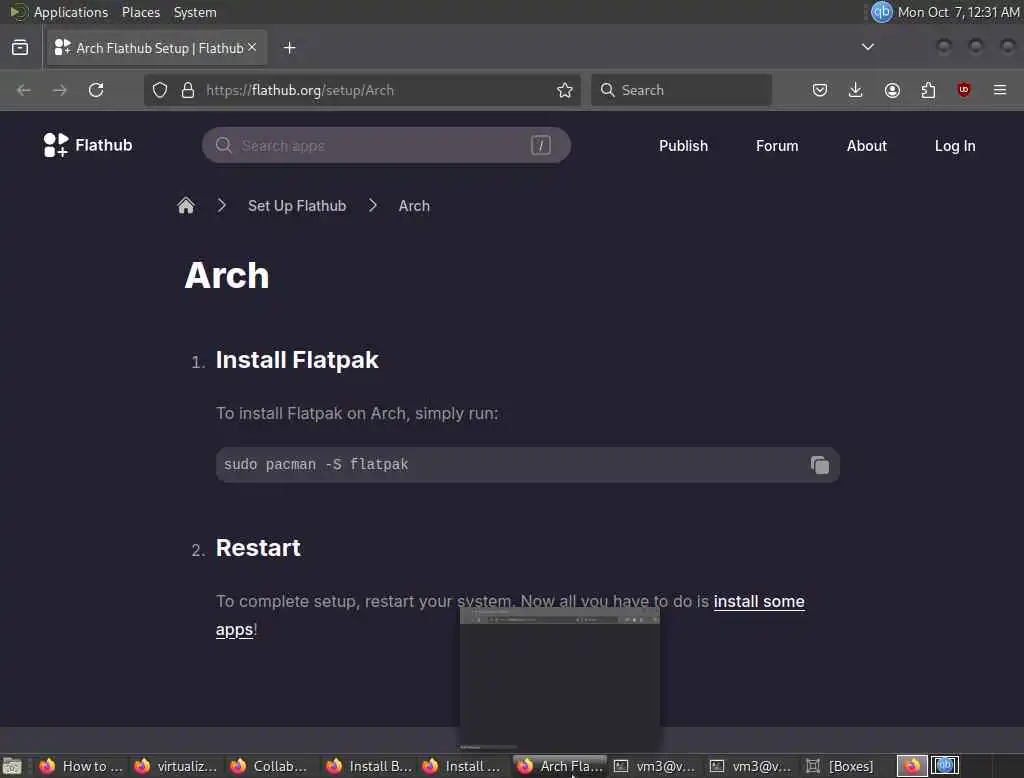Focus the Flathub Search apps field
The image size is (1024, 778).
(386, 145)
